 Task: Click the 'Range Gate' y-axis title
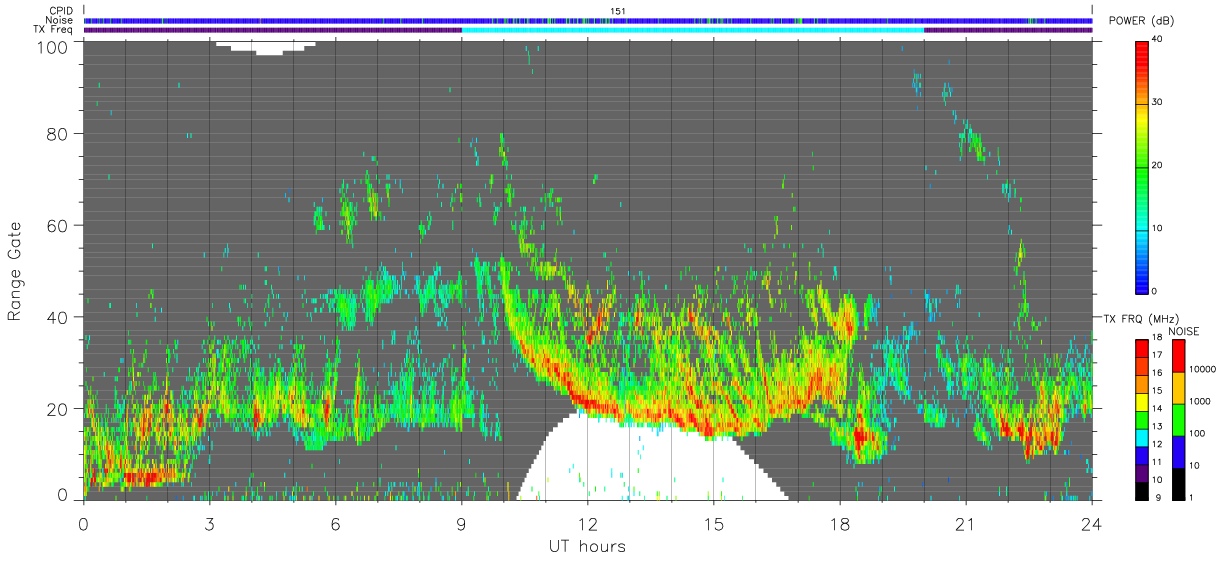pyautogui.click(x=15, y=271)
